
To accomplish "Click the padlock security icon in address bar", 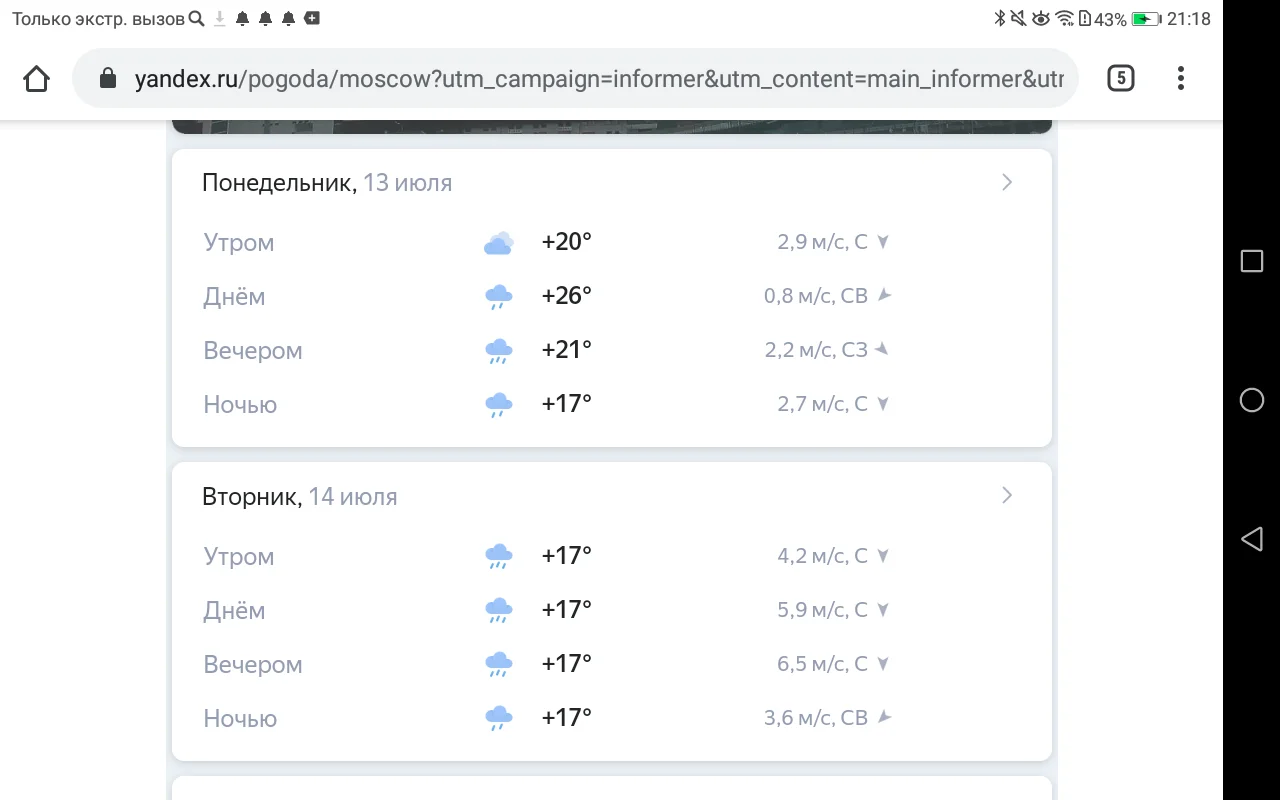I will coord(106,78).
